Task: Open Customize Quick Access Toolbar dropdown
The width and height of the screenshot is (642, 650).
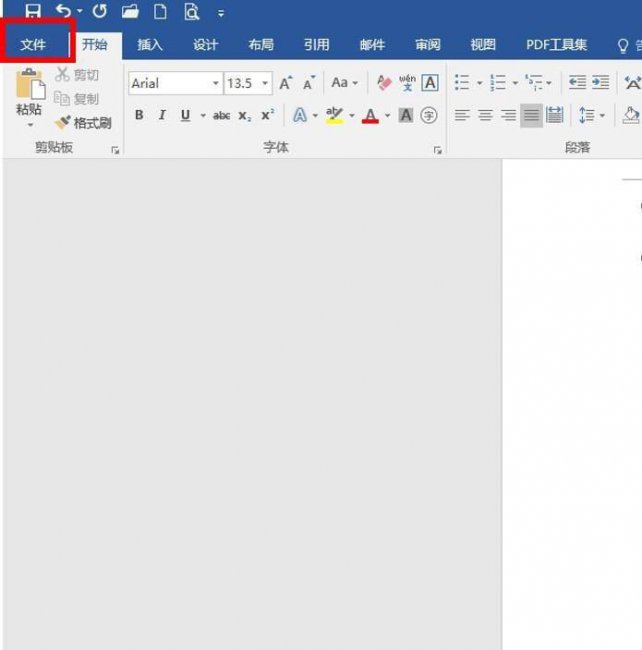Action: tap(221, 14)
